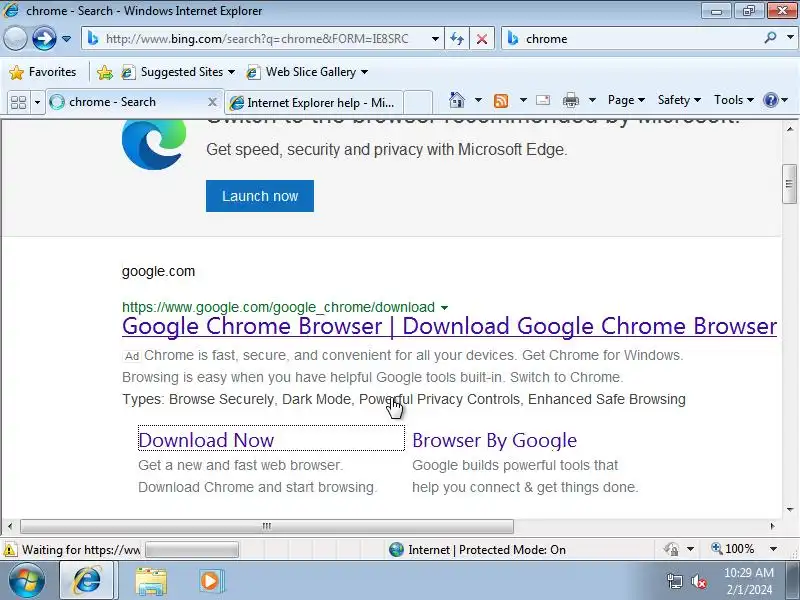Image resolution: width=800 pixels, height=600 pixels.
Task: Click the Browser By Google link
Action: pyautogui.click(x=494, y=440)
